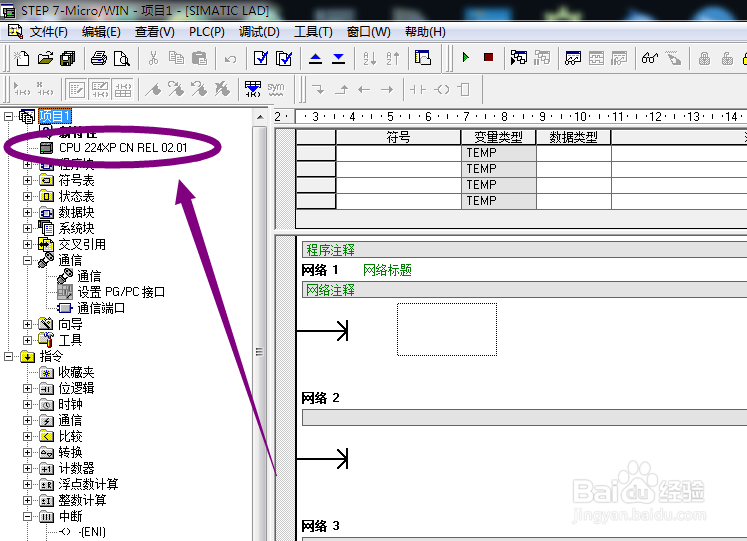Collapse the 项目1 root node
The height and width of the screenshot is (541, 747).
tap(8, 116)
